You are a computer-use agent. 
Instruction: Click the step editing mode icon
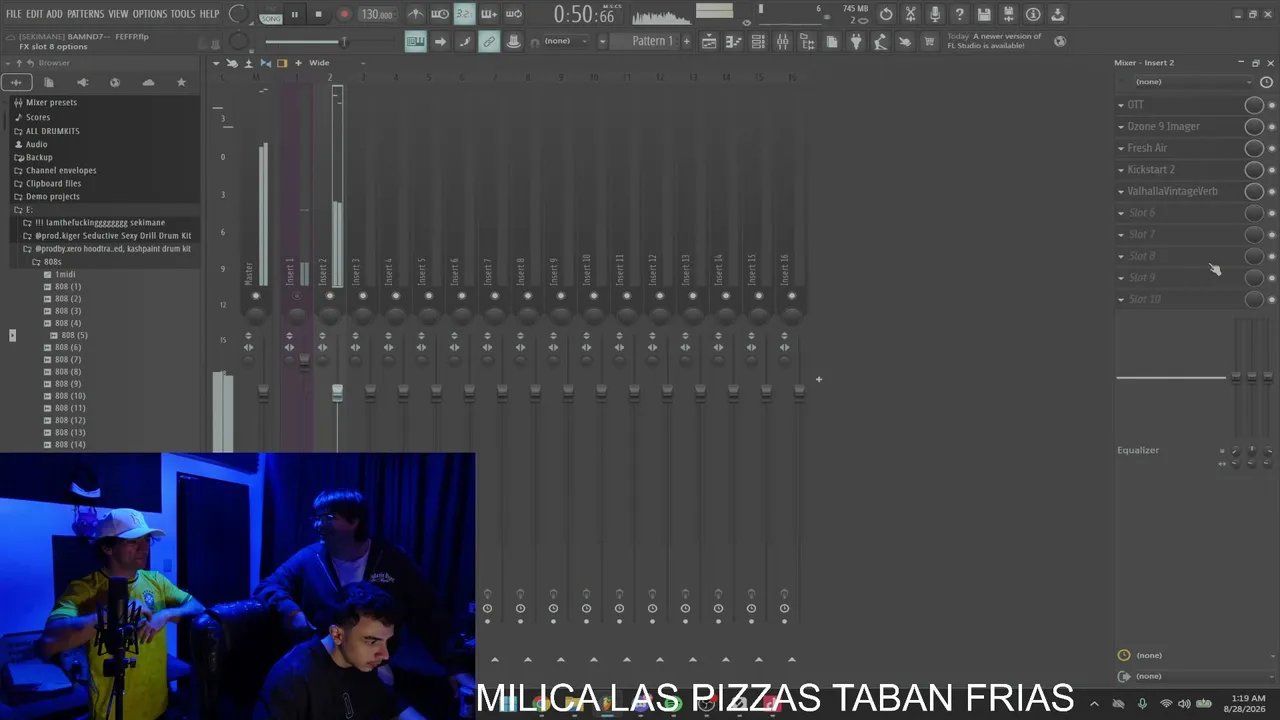[464, 41]
